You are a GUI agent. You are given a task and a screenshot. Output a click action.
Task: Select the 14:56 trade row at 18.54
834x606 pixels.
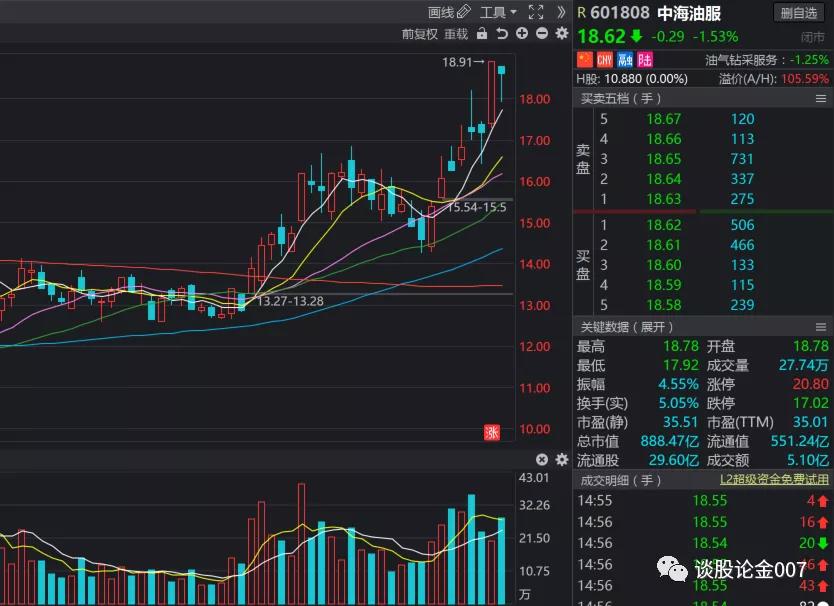click(703, 543)
